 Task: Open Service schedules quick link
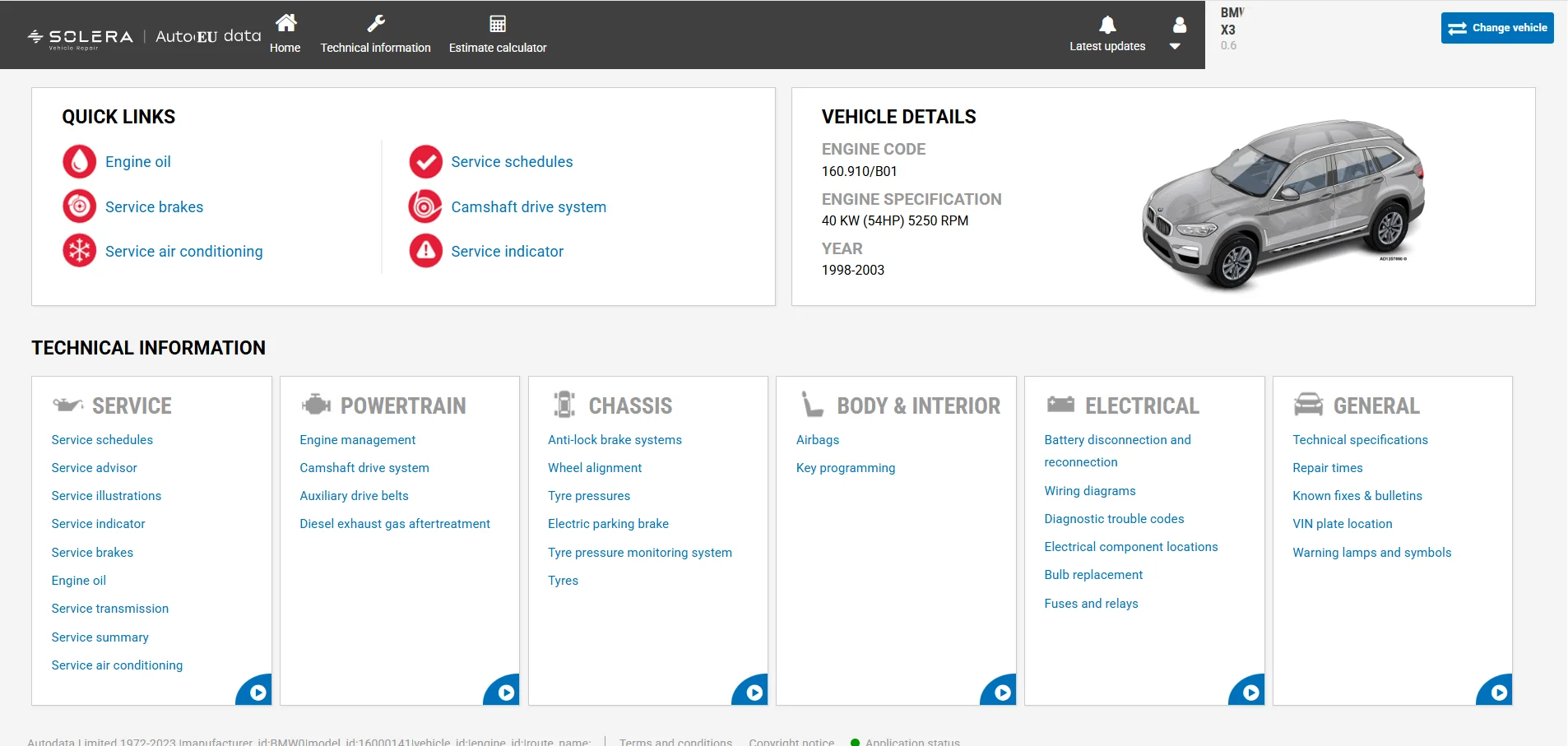coord(512,162)
